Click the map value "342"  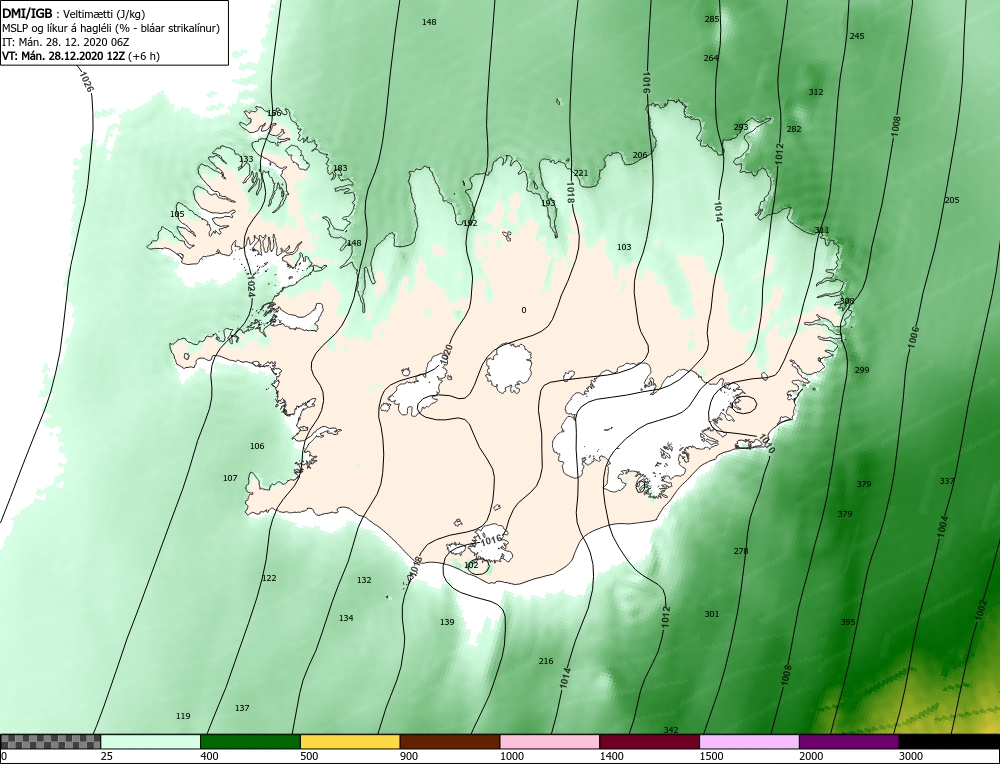click(x=671, y=730)
